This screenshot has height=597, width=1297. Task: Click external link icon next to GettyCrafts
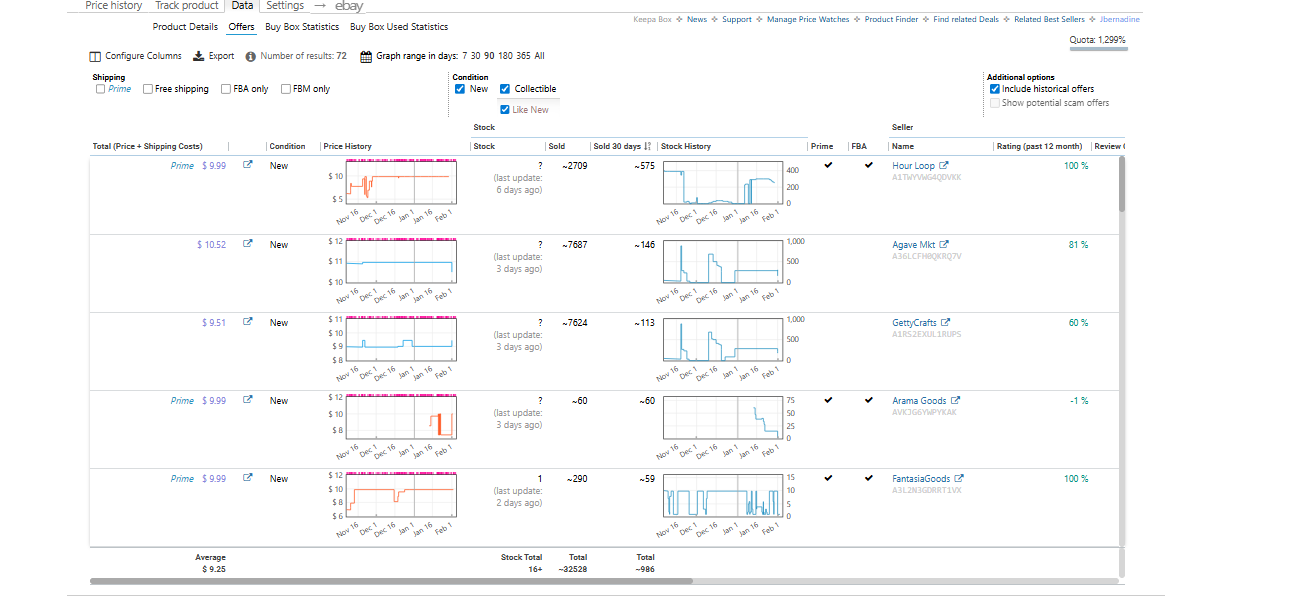click(946, 323)
